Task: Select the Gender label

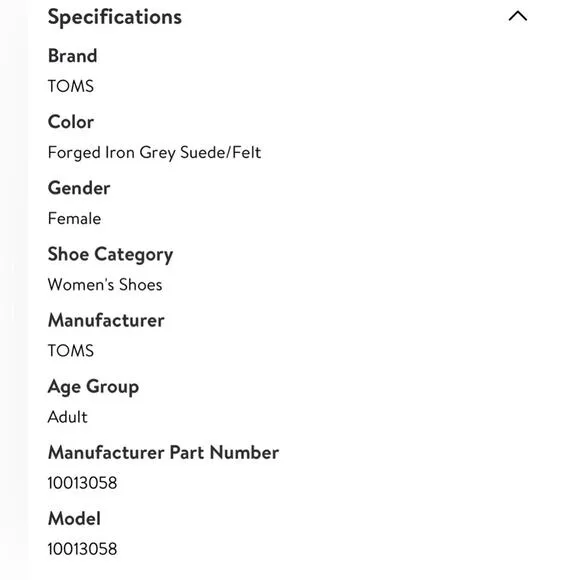Action: click(x=79, y=188)
